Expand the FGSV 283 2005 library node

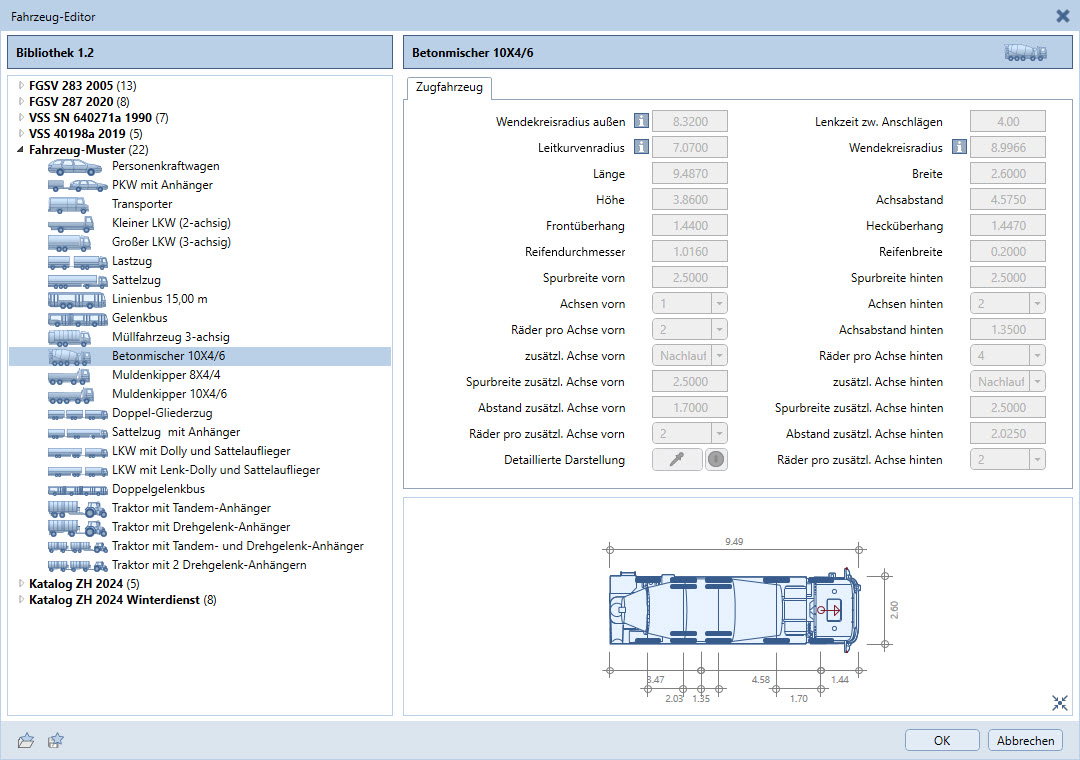21,86
